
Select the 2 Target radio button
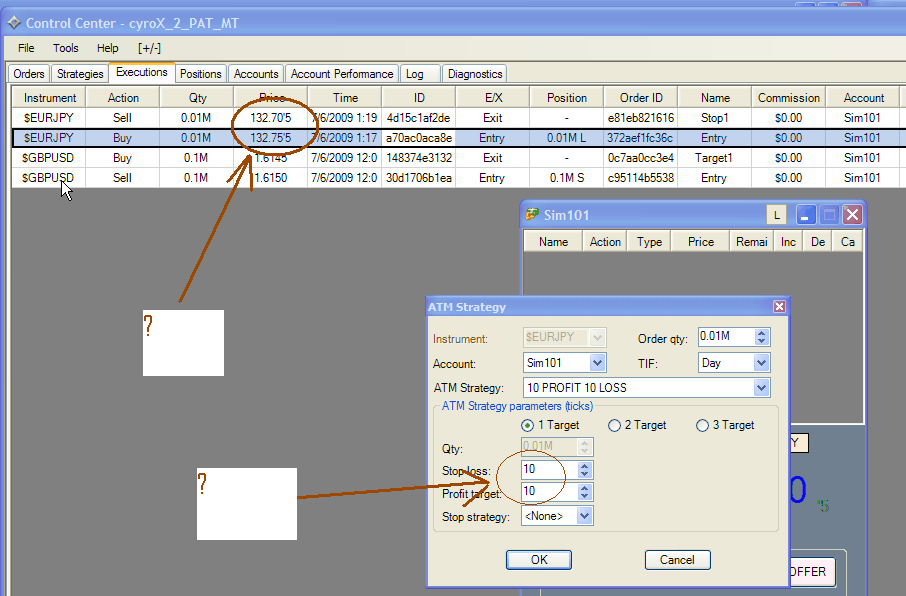(614, 426)
